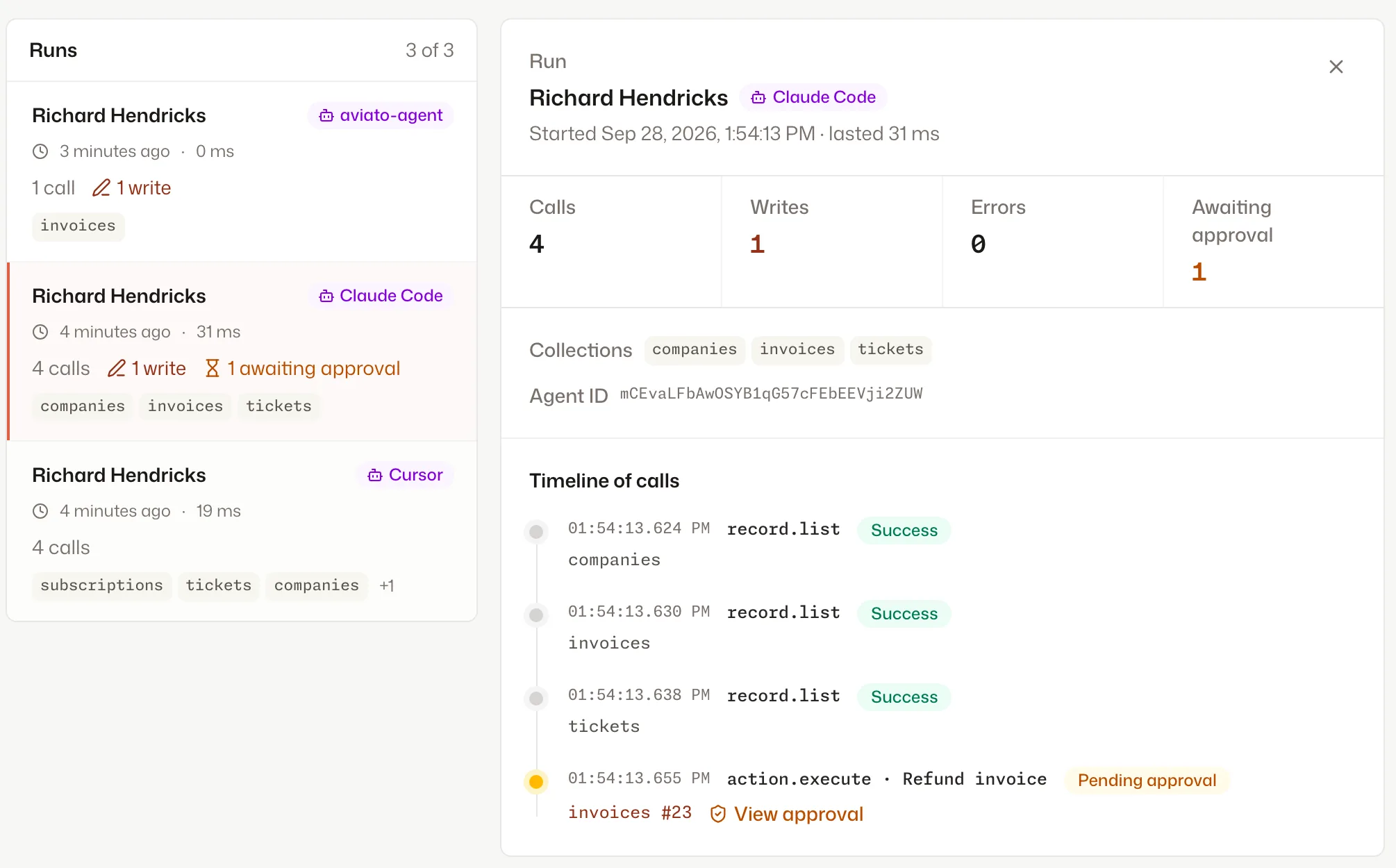Click tickets tag in Claude Code run card

[x=279, y=406]
